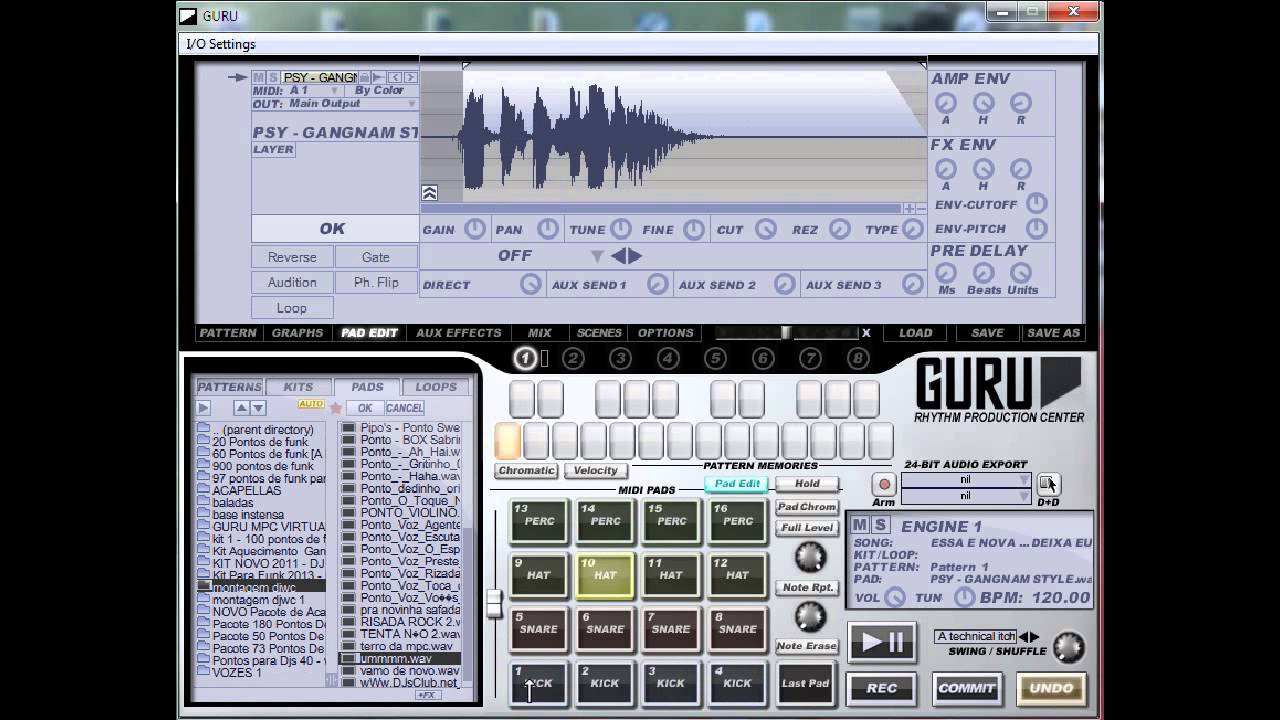Click SAVE AS in the toolbar
Image resolution: width=1280 pixels, height=720 pixels.
point(1053,333)
